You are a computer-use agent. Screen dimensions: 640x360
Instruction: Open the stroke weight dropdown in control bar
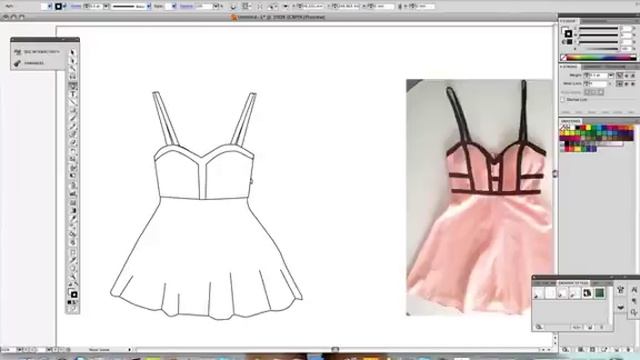coord(106,7)
